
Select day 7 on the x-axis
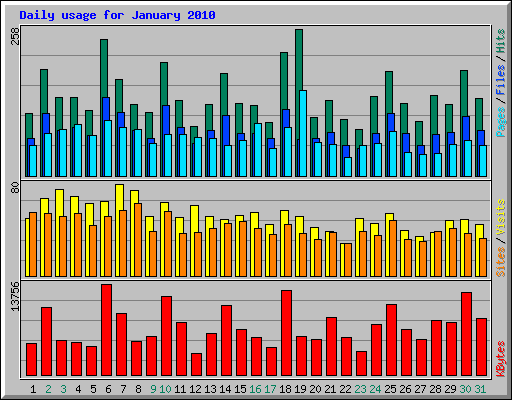pyautogui.click(x=123, y=389)
